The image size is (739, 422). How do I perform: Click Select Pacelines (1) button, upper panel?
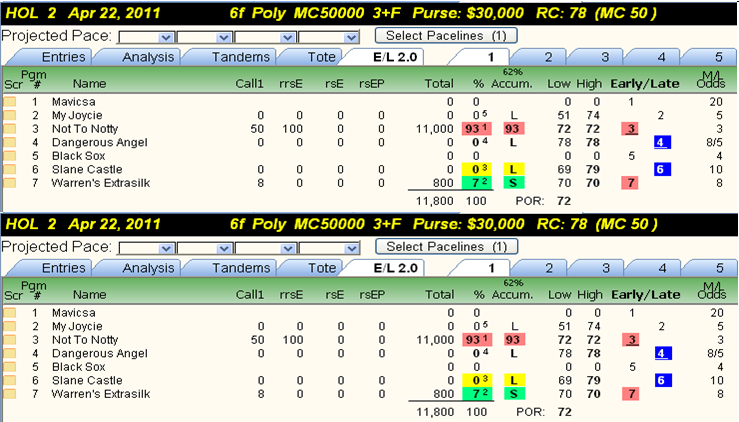point(446,36)
